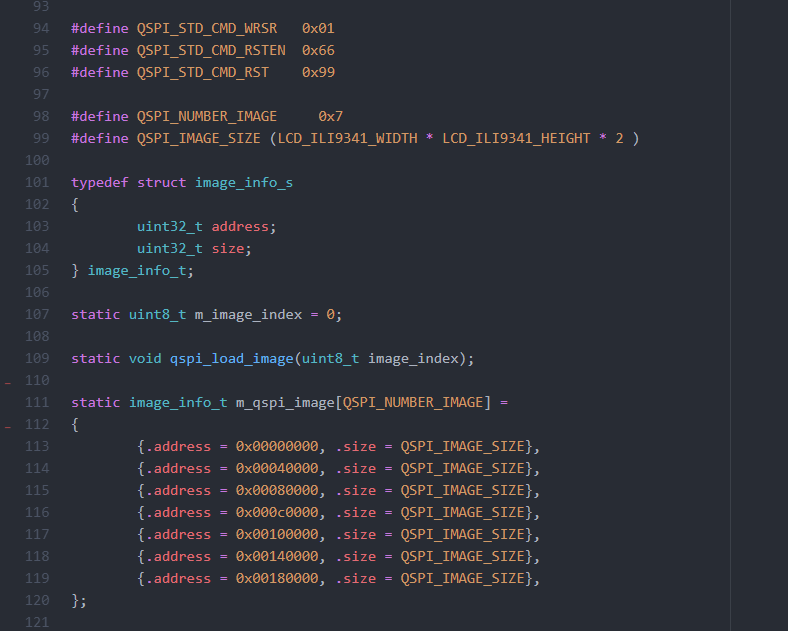The width and height of the screenshot is (788, 631).
Task: Click QSPI_IMAGE_SIZE on line 119
Action: click(462, 578)
